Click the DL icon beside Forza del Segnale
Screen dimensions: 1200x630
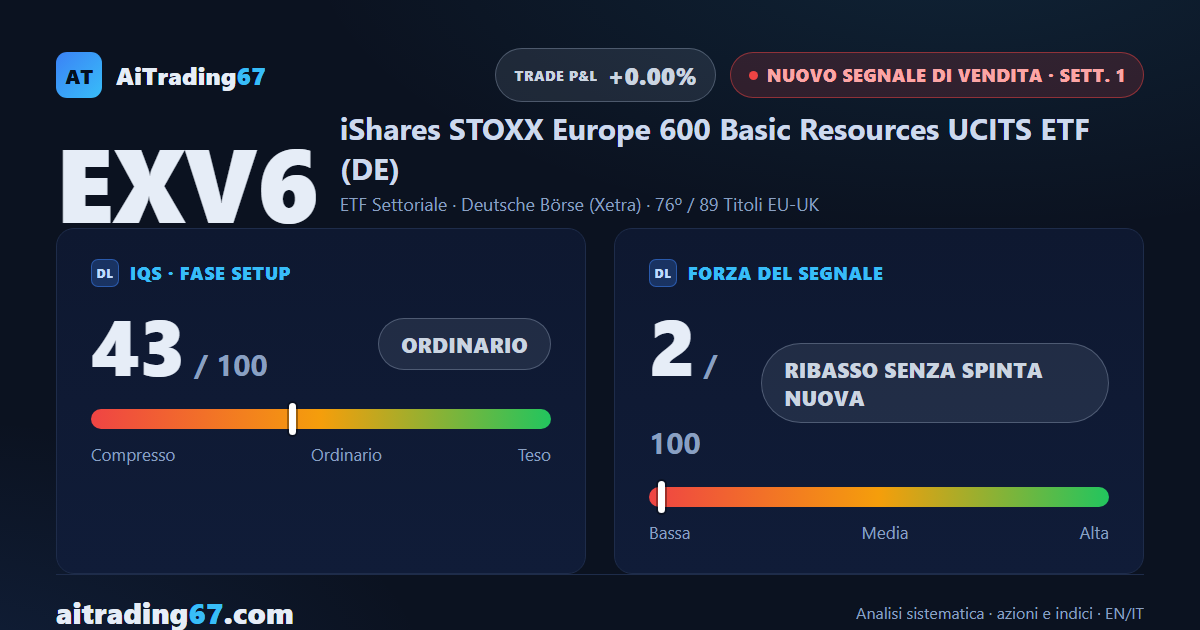[663, 273]
